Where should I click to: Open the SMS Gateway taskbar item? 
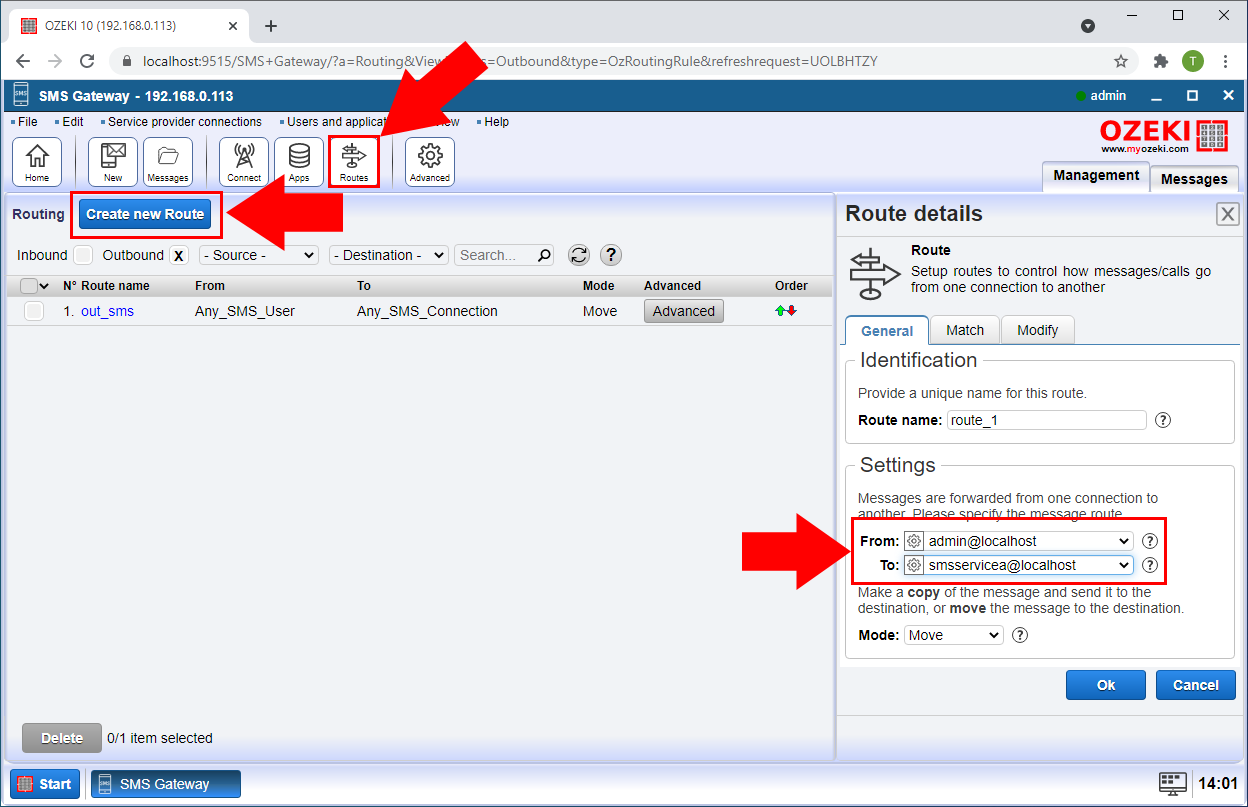pyautogui.click(x=166, y=784)
